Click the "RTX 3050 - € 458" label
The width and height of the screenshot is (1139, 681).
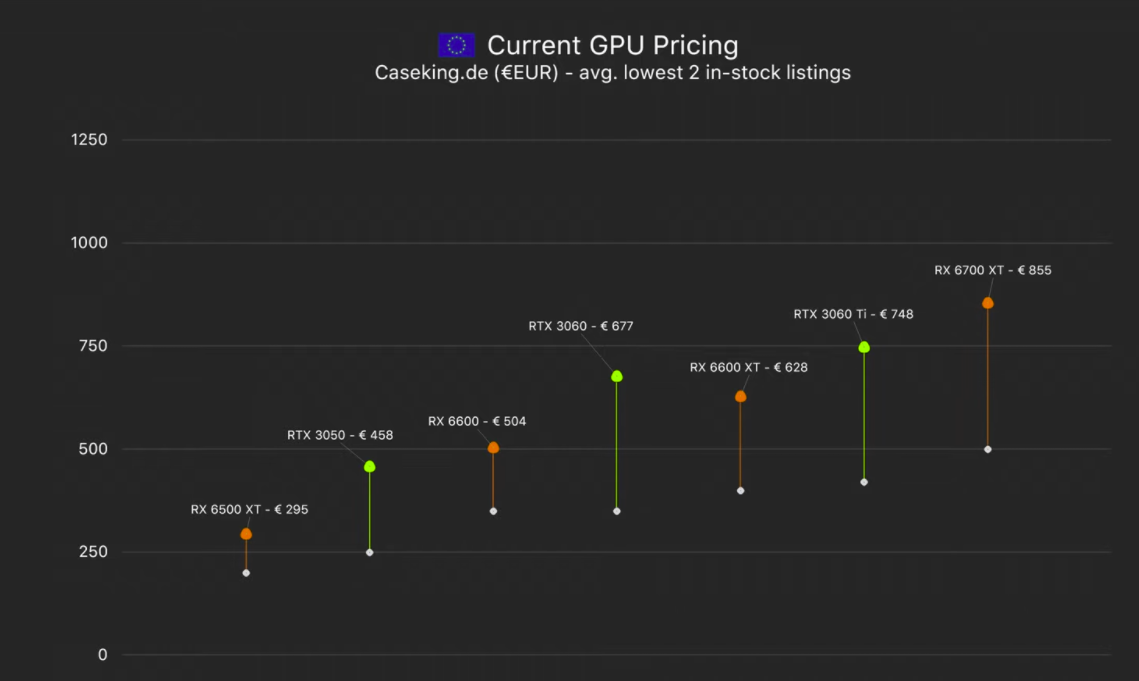[x=339, y=435]
